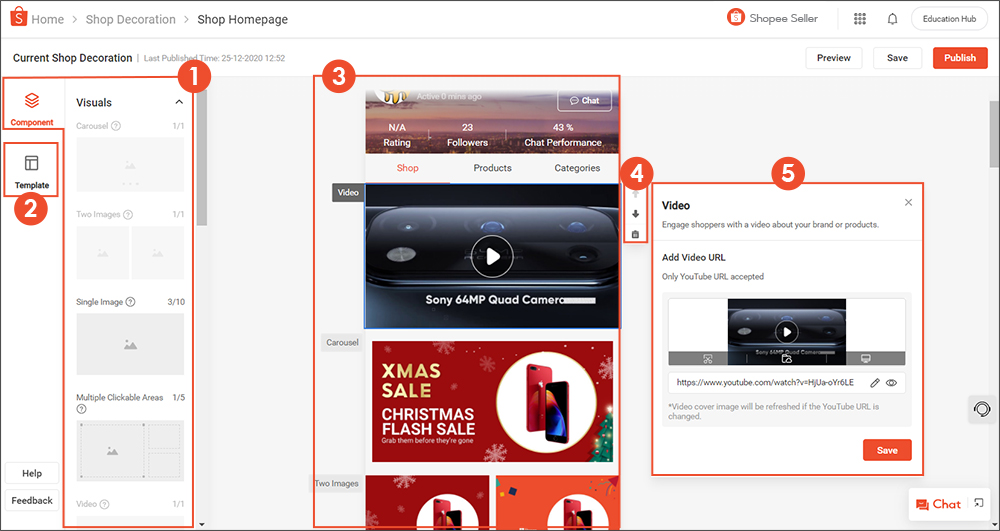1000x531 pixels.
Task: Click the change-image icon on video cover
Action: (786, 359)
